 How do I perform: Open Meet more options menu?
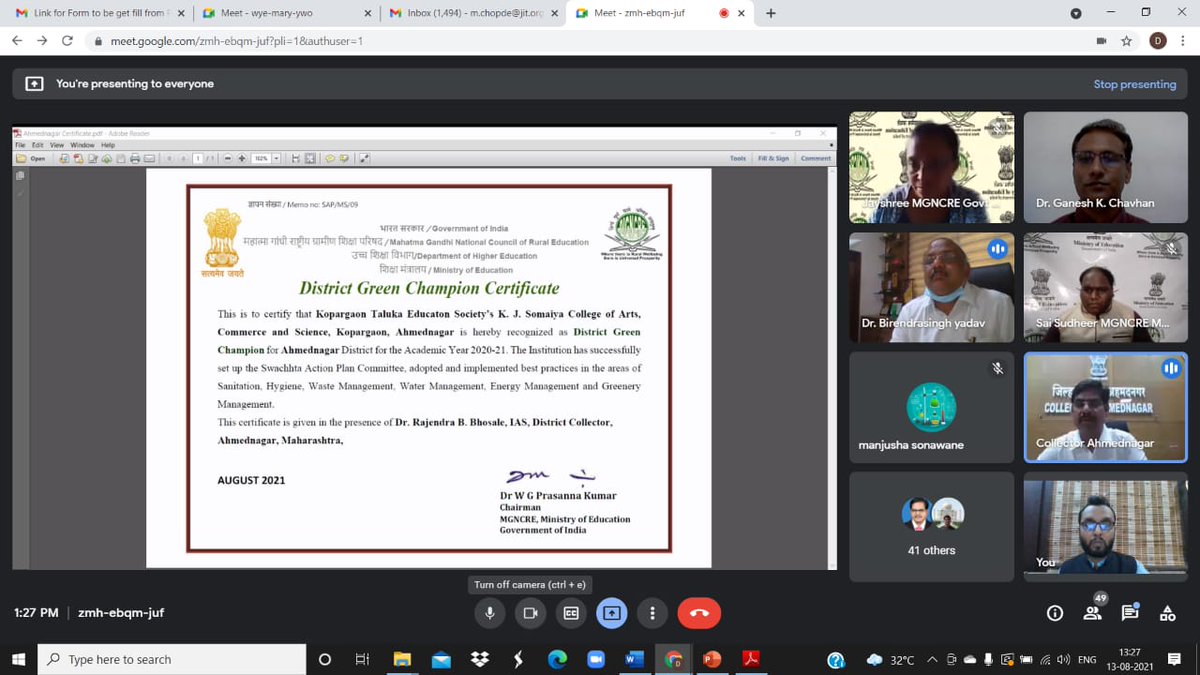click(653, 613)
